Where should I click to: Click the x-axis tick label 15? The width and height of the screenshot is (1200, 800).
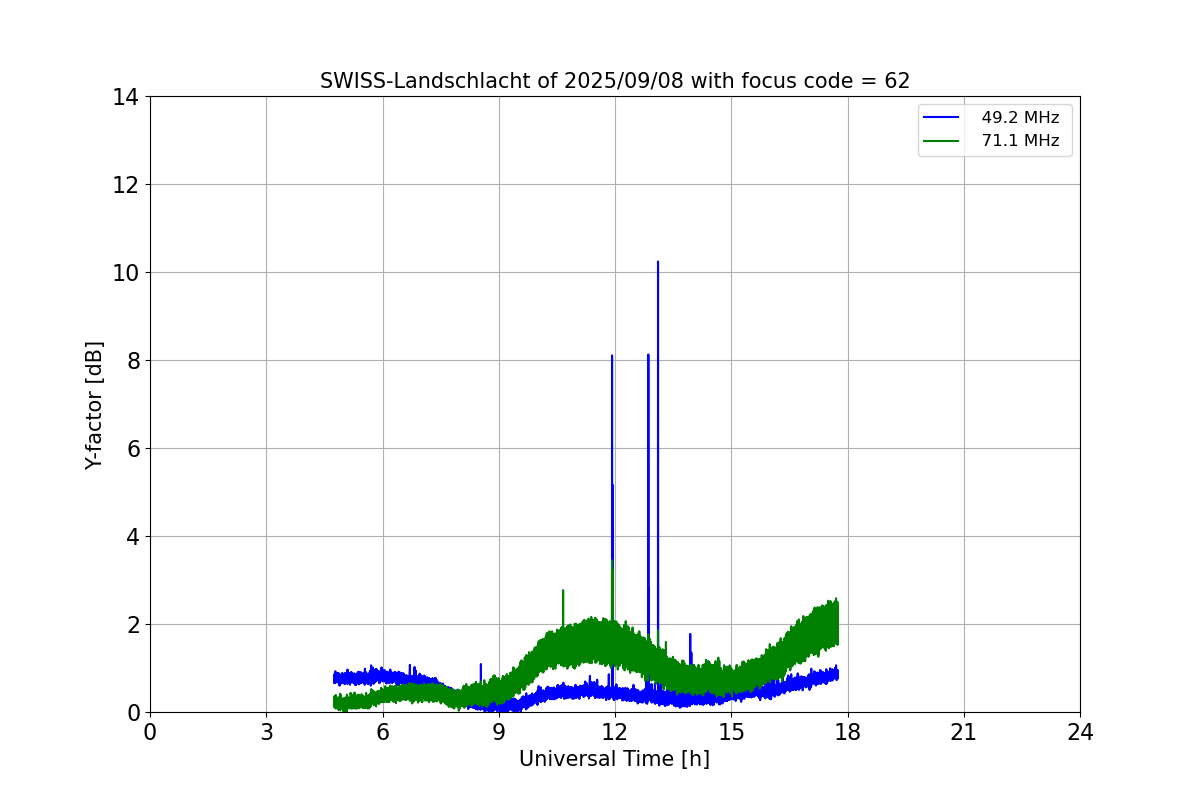(731, 732)
